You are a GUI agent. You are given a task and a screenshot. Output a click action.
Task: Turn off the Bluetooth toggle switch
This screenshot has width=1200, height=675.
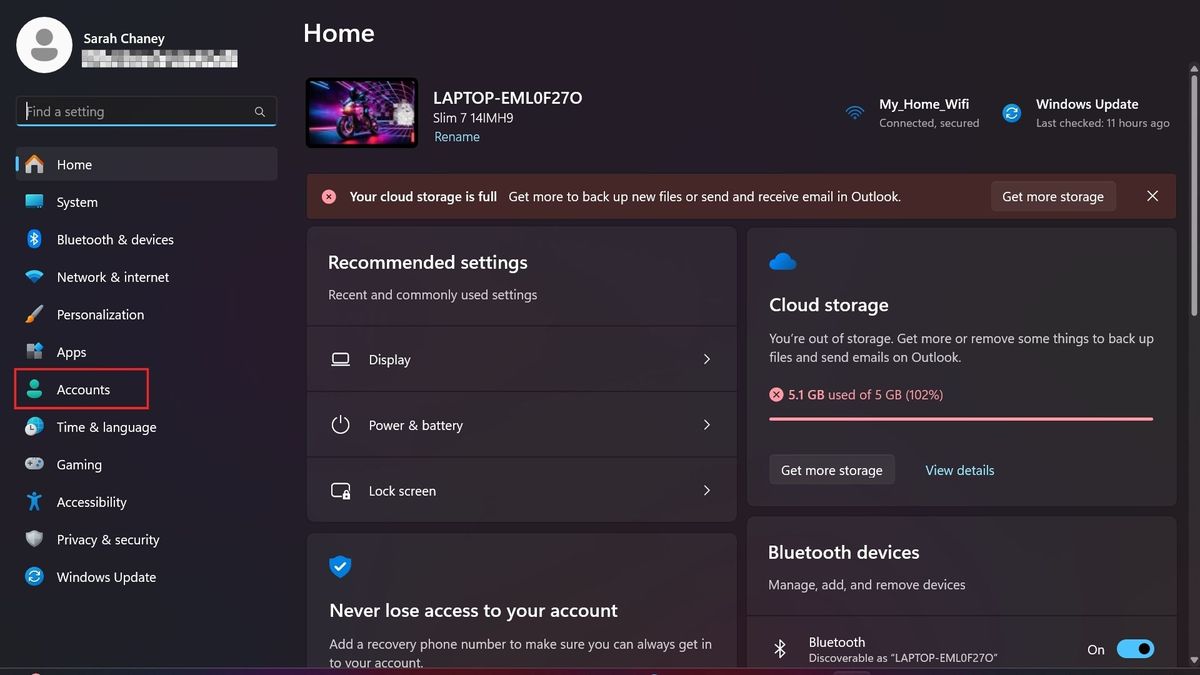tap(1135, 649)
